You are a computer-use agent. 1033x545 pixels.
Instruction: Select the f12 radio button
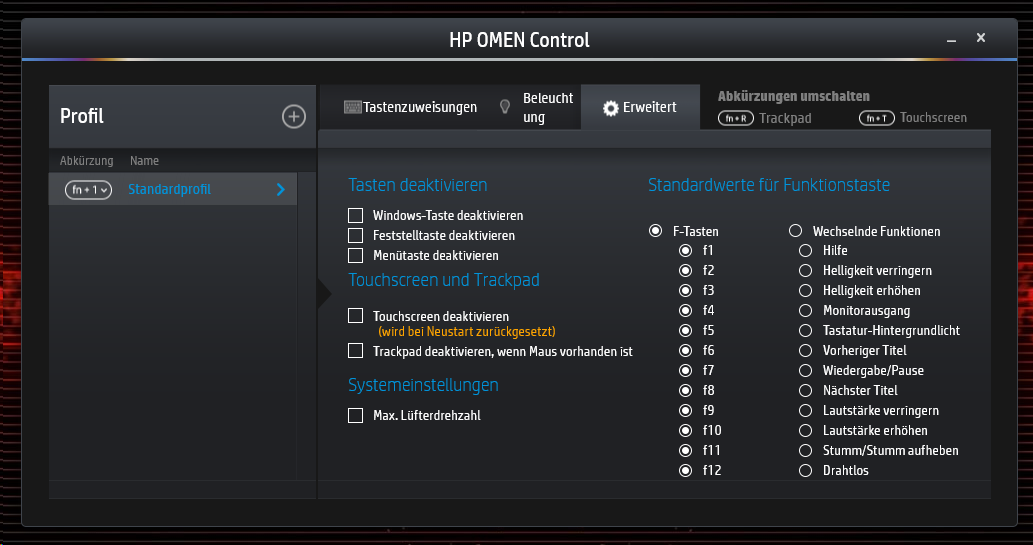686,471
